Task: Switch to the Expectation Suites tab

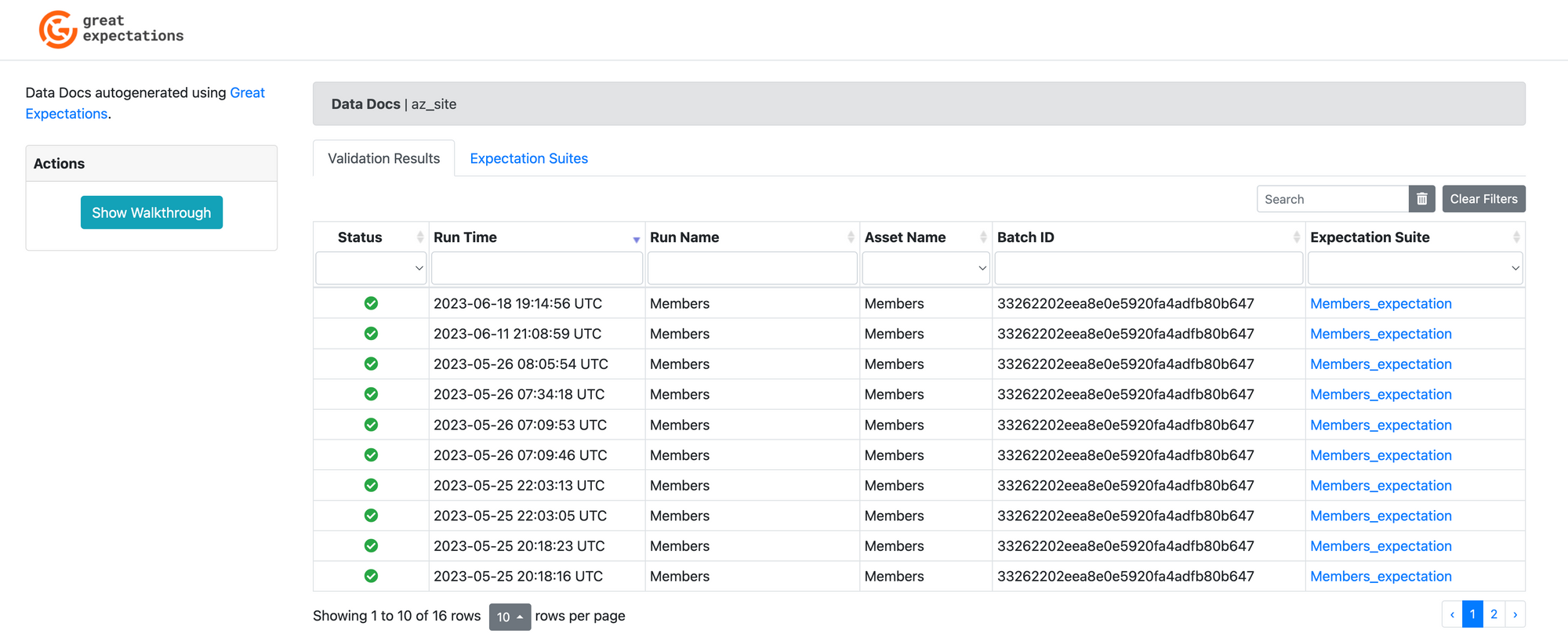Action: tap(529, 158)
